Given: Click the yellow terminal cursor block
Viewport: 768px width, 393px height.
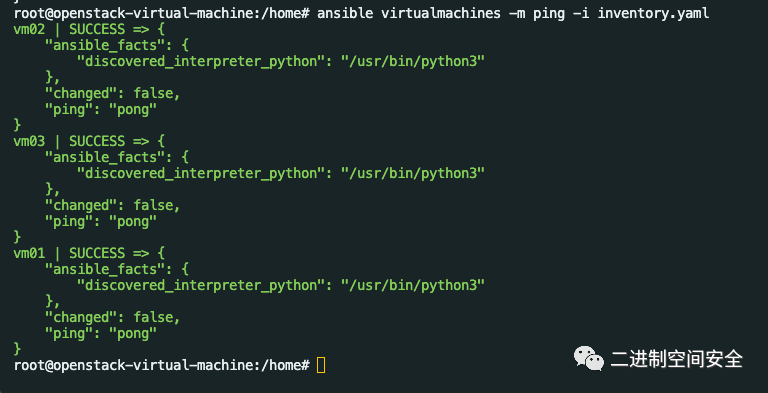Looking at the screenshot, I should pyautogui.click(x=321, y=365).
